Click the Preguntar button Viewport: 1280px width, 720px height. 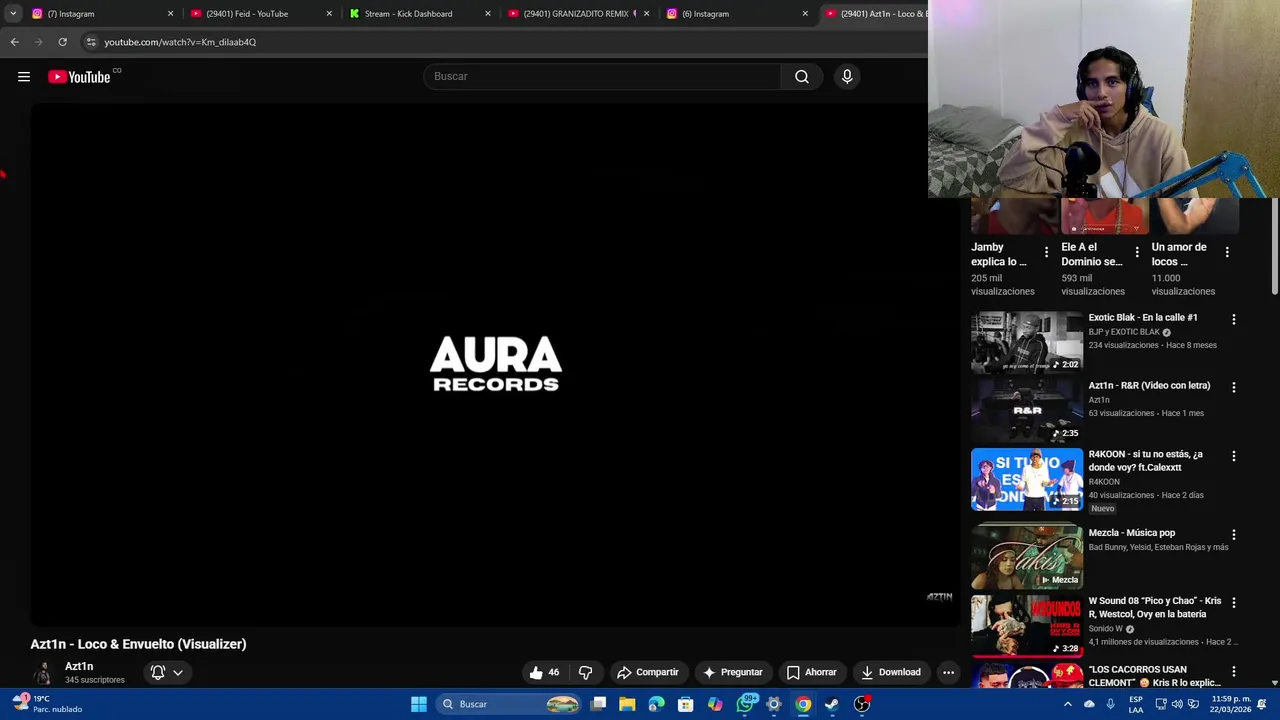click(733, 672)
